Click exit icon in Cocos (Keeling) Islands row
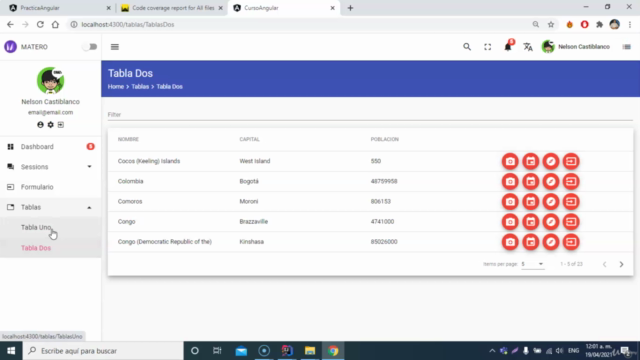The image size is (640, 360). click(571, 161)
